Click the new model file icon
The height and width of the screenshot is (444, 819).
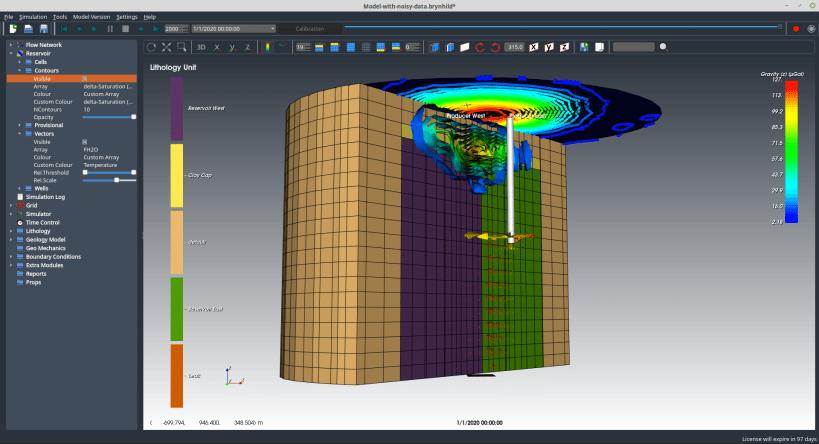coord(13,29)
